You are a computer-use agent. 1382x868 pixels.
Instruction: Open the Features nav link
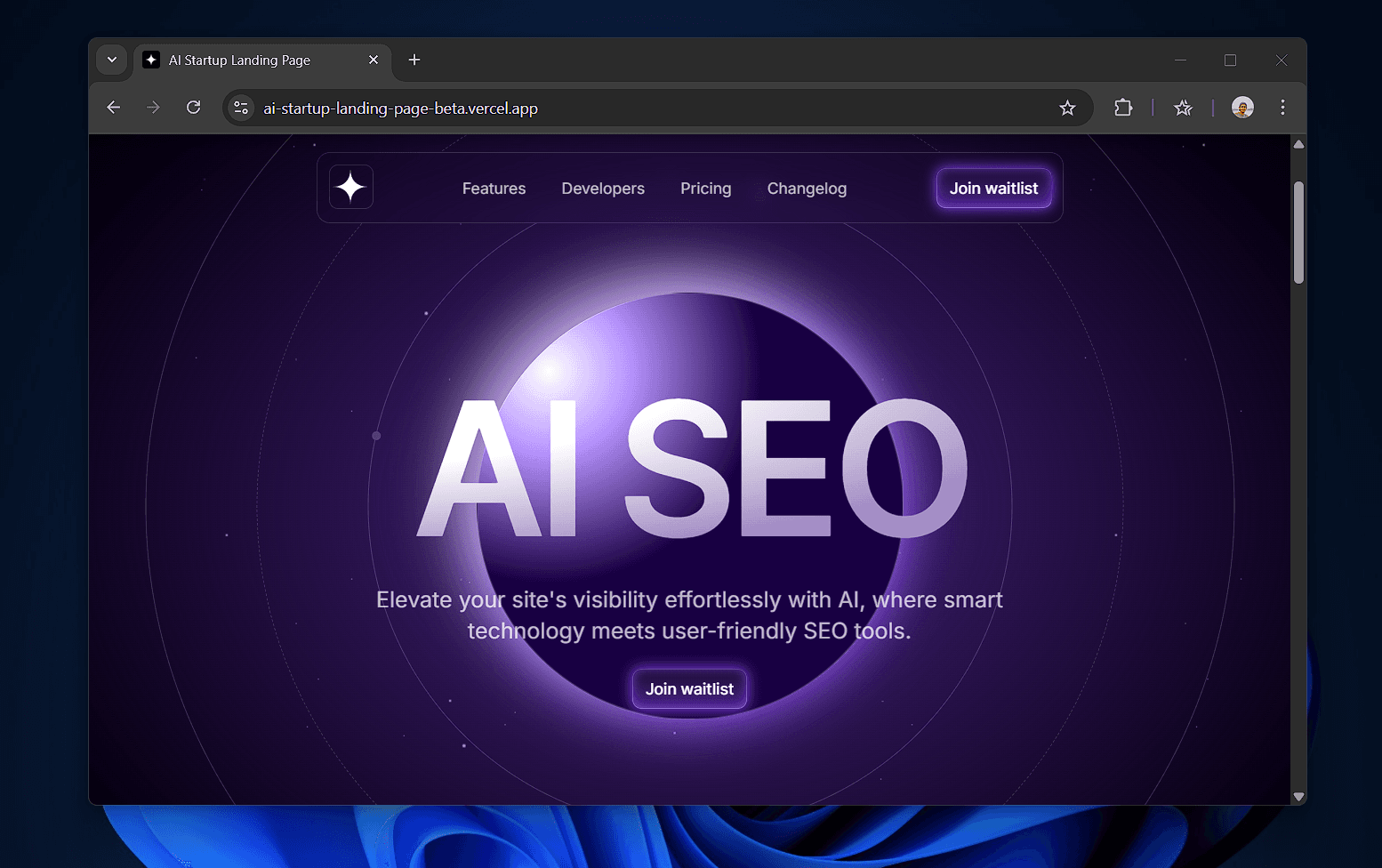(494, 189)
